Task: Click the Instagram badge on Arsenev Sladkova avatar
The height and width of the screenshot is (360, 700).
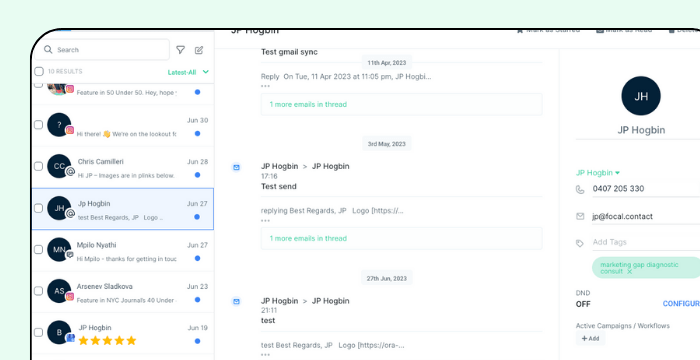Action: pos(70,297)
